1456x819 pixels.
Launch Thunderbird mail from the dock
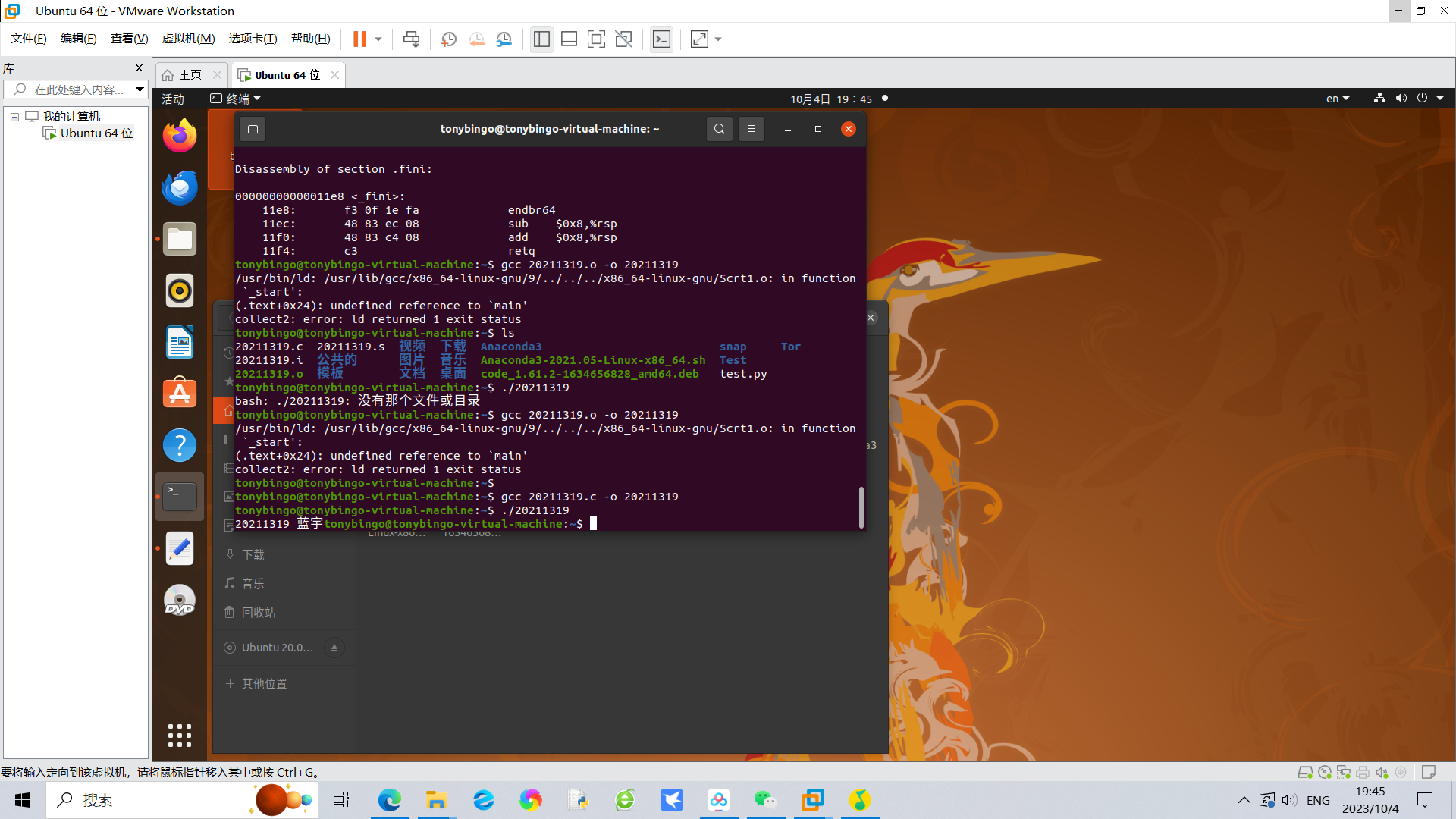click(x=180, y=187)
